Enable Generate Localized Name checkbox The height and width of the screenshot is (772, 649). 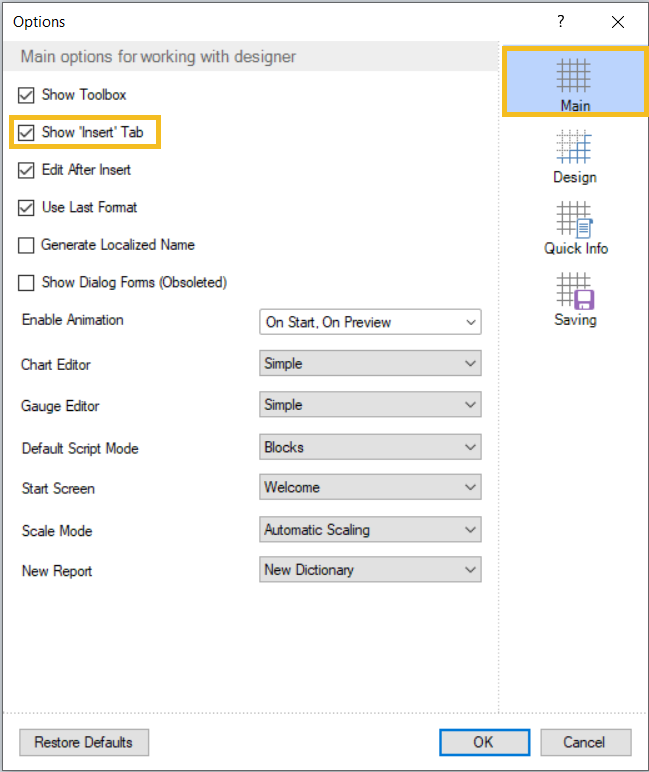(x=27, y=245)
